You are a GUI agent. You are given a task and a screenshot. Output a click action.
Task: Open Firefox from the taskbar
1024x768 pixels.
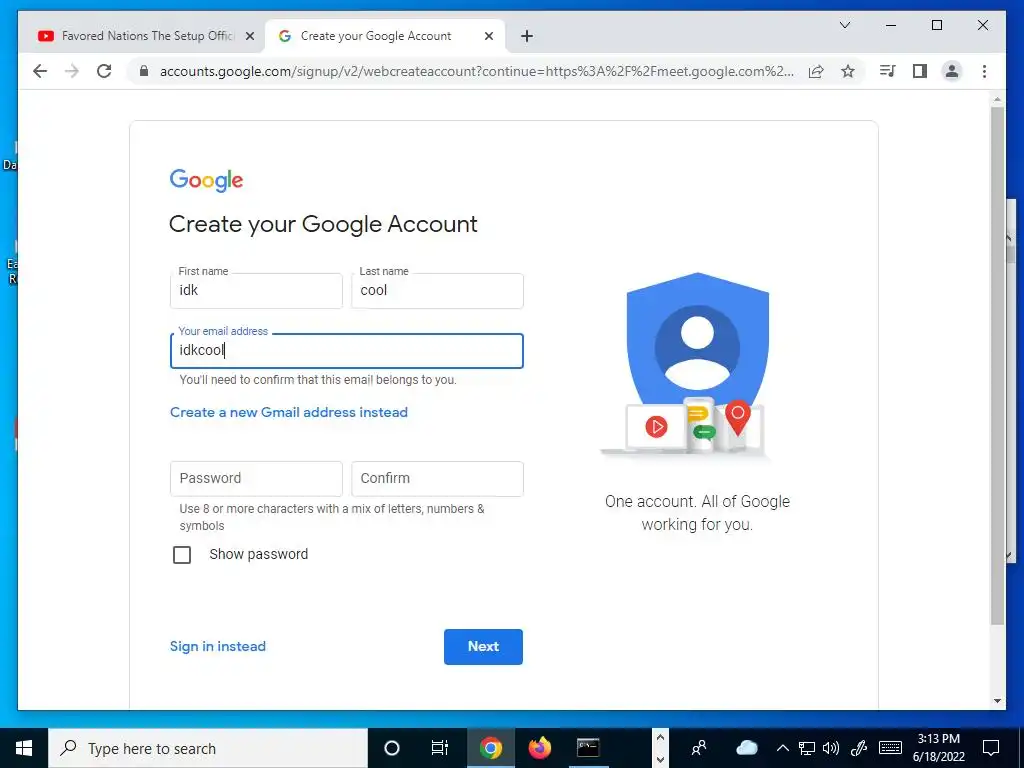pyautogui.click(x=539, y=748)
